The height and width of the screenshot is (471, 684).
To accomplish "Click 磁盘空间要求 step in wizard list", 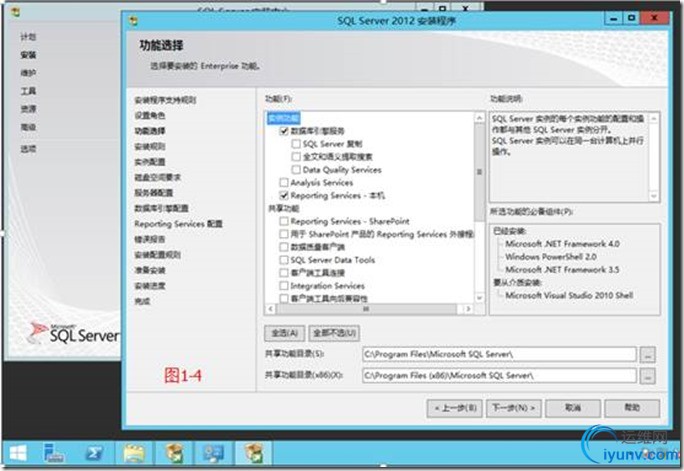I will pos(157,177).
